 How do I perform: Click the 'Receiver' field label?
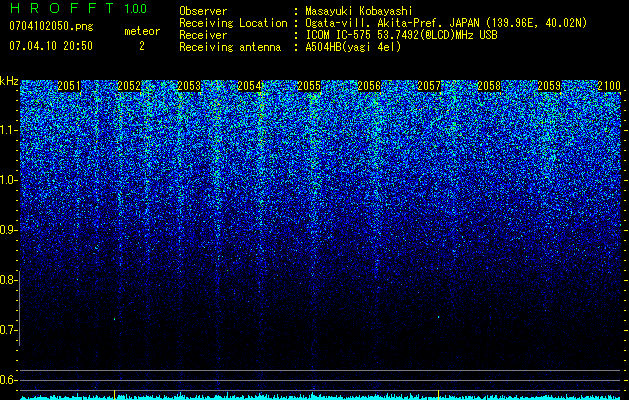[203, 35]
